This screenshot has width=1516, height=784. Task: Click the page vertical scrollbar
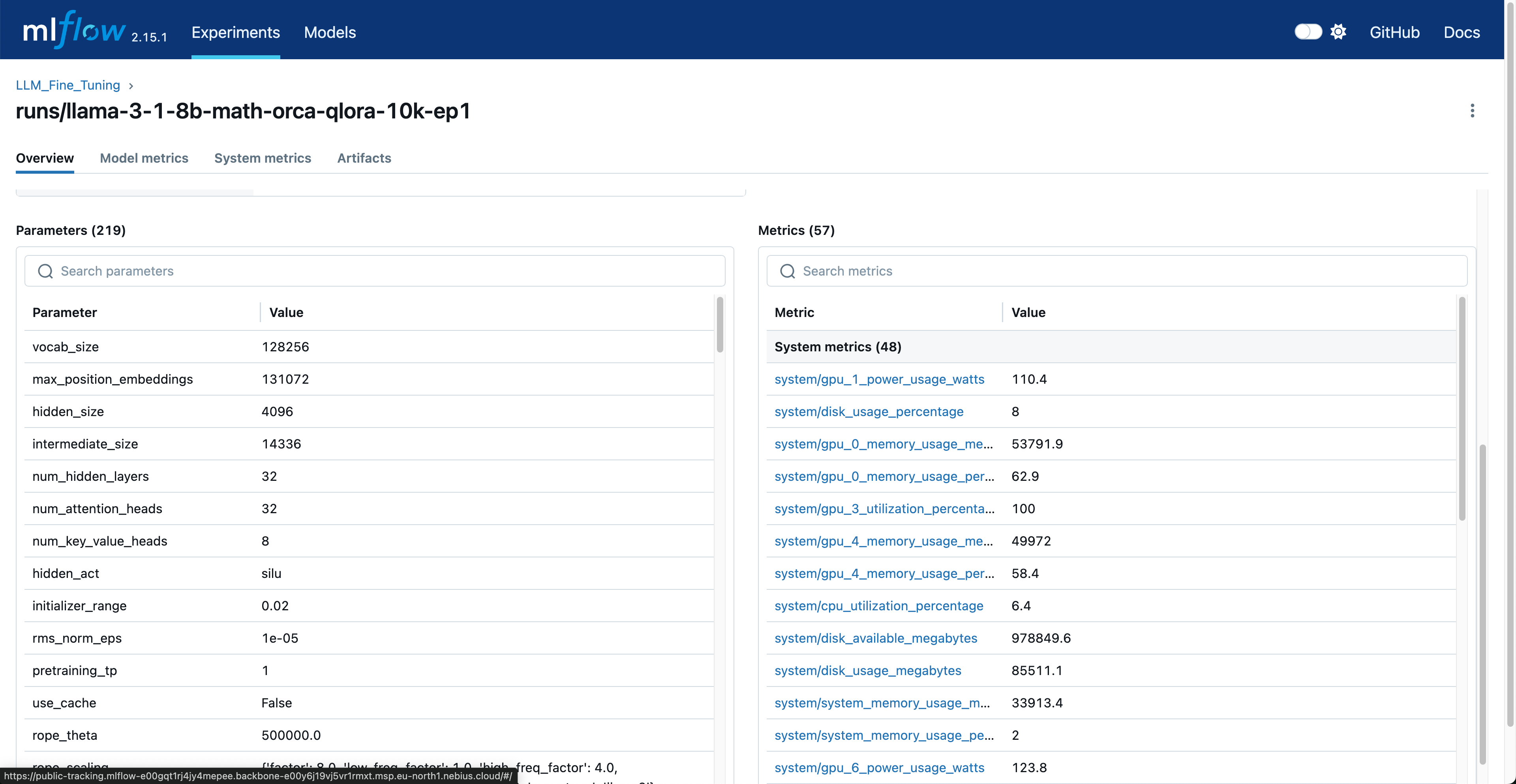(1510, 365)
